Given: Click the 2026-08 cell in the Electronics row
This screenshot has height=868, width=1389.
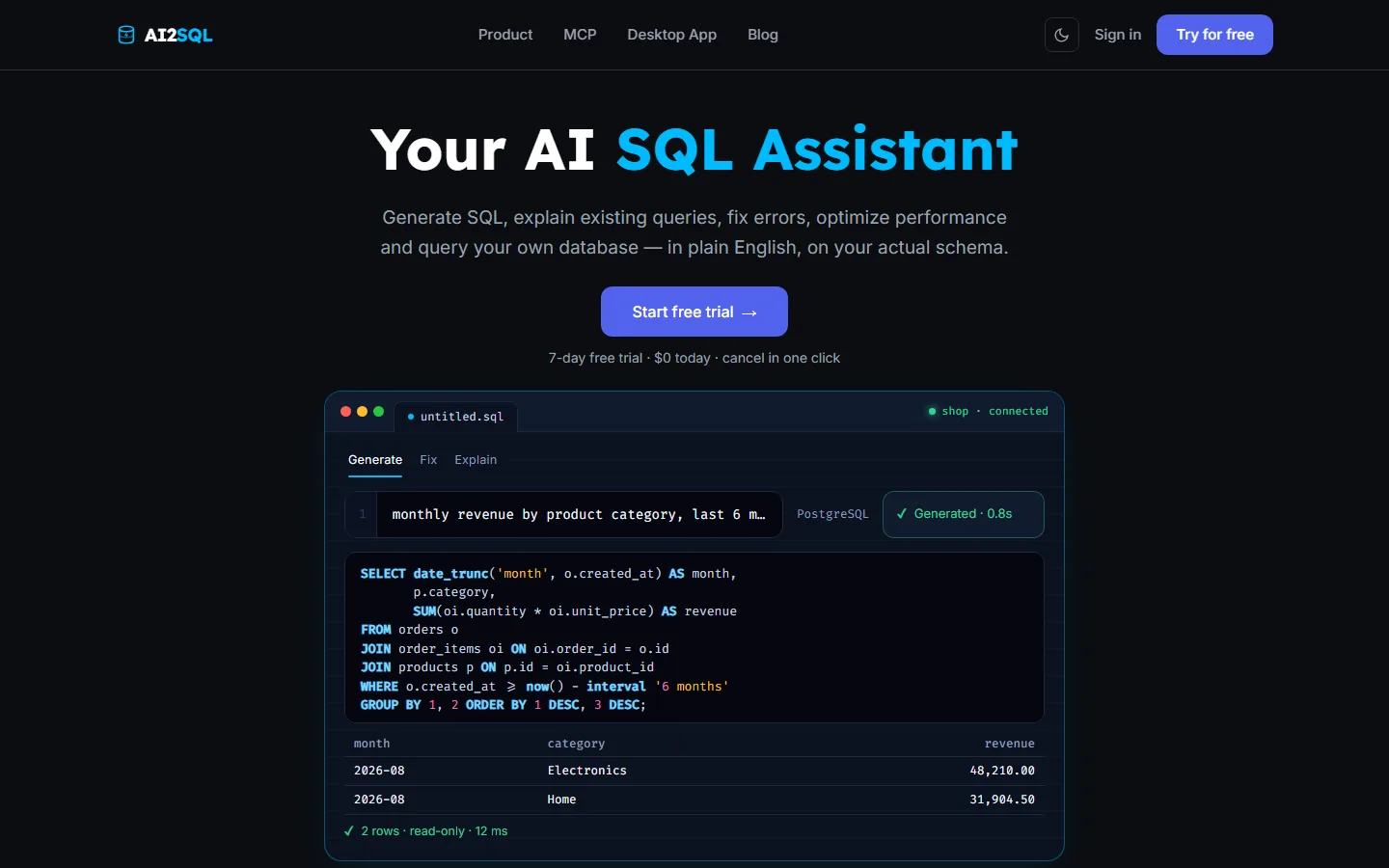Looking at the screenshot, I should pos(379,771).
